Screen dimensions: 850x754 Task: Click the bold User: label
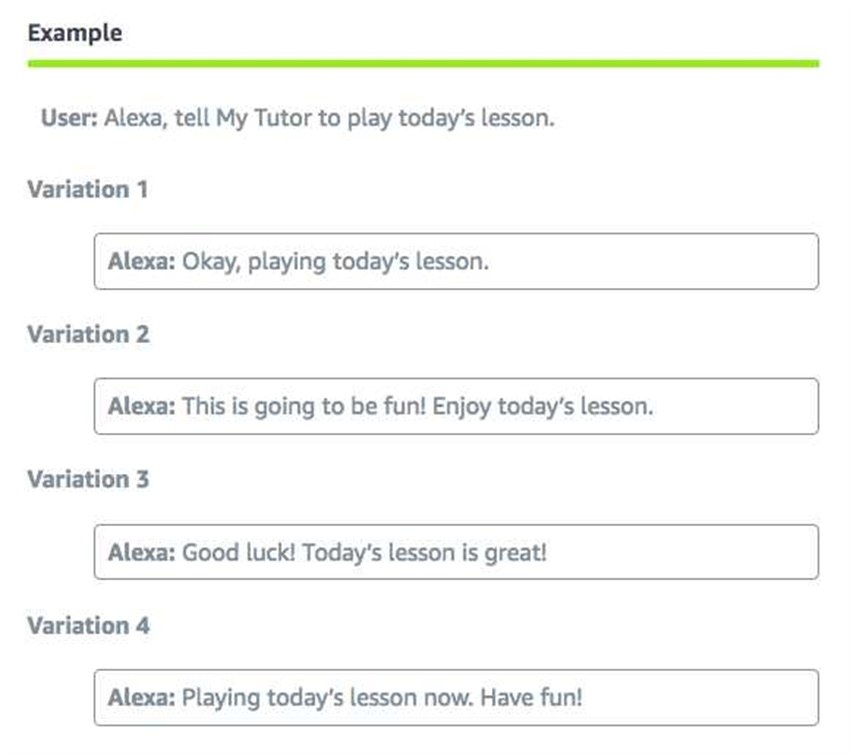(69, 118)
